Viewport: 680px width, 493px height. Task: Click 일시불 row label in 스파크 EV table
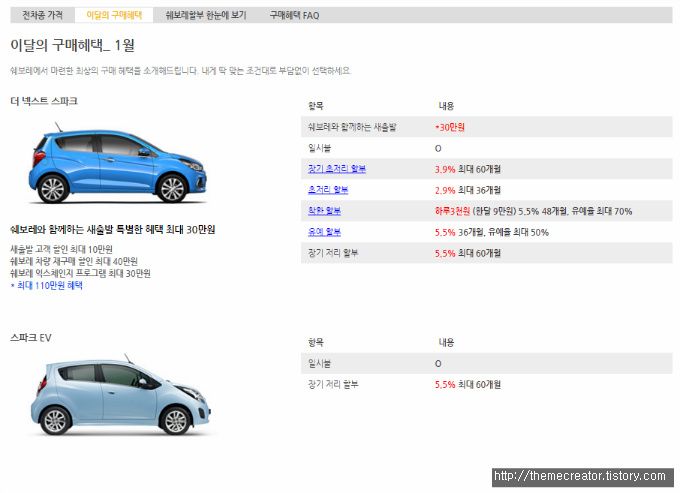319,363
